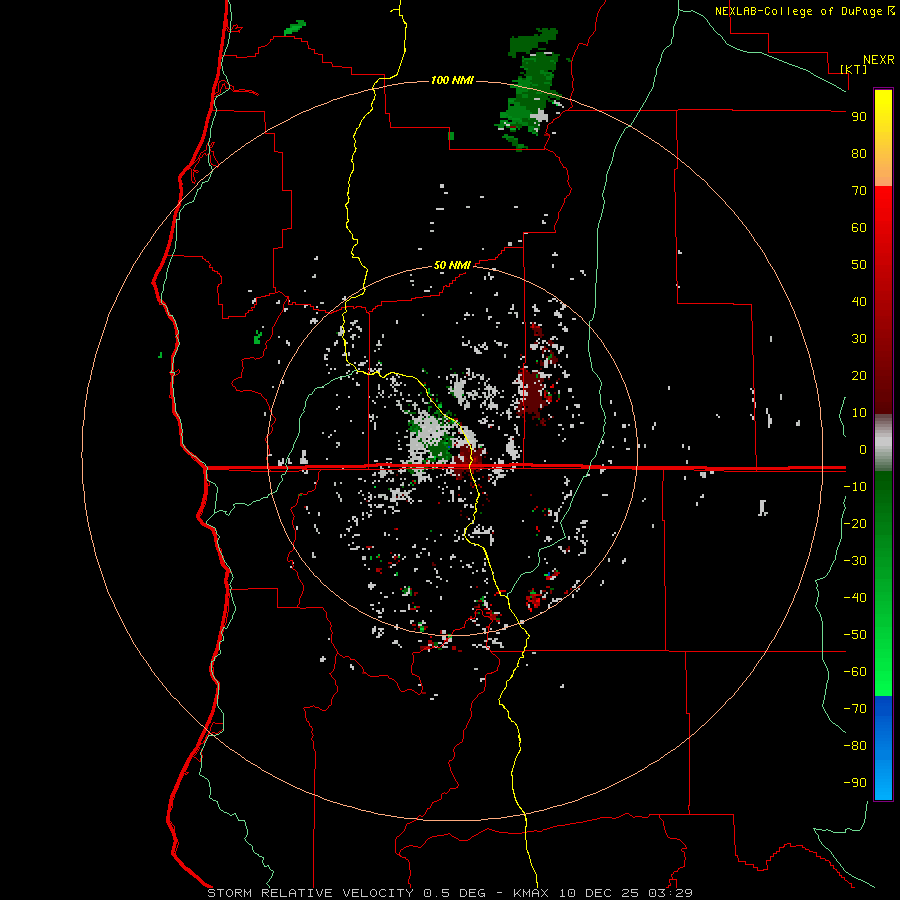Pick the yellow top segment of color bar
This screenshot has height=900, width=900.
(883, 138)
